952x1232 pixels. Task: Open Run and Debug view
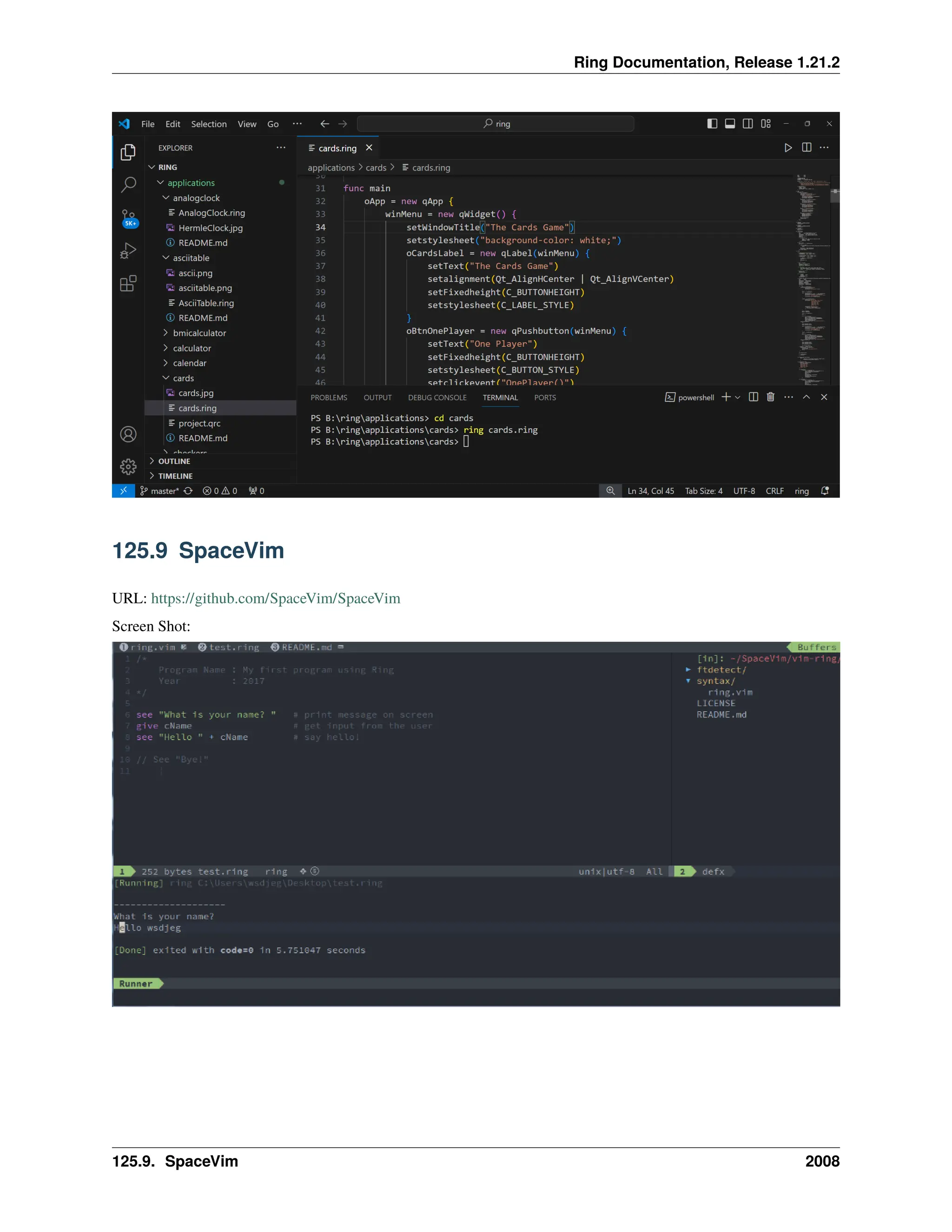click(x=129, y=250)
